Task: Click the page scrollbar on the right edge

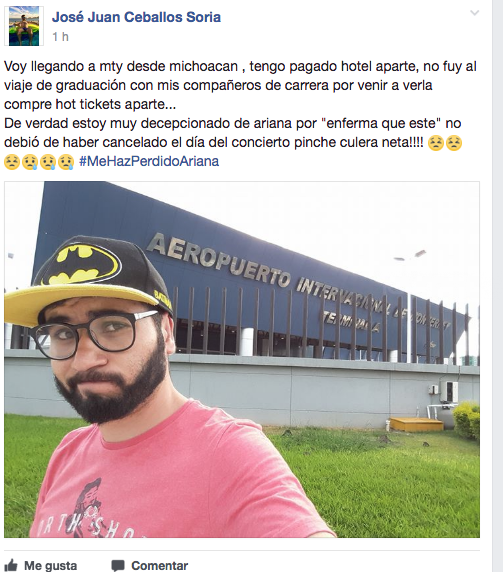Action: point(498,286)
